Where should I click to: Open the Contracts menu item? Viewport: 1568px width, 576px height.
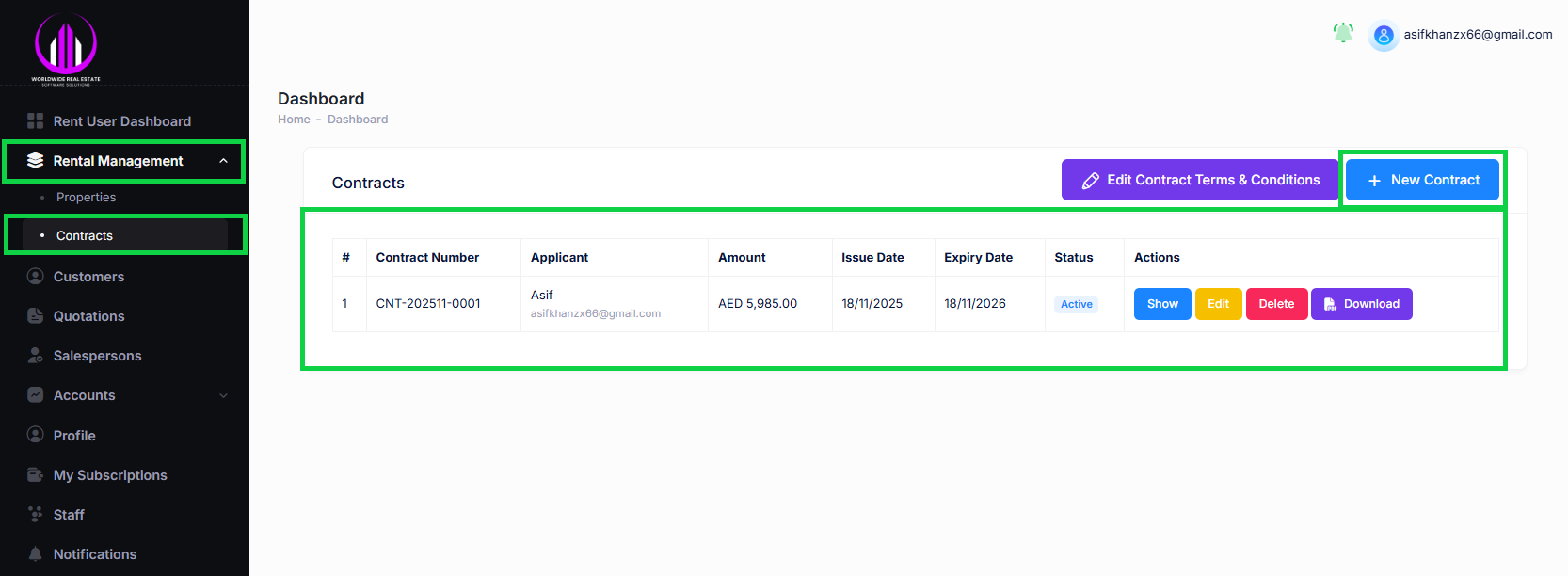84,235
